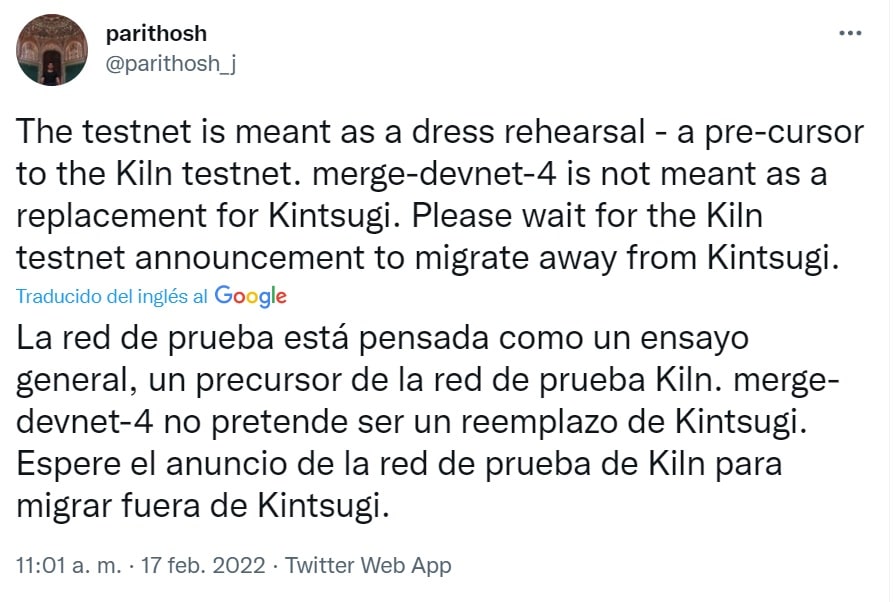Click the 11:01 a. m. timestamp

tap(67, 565)
